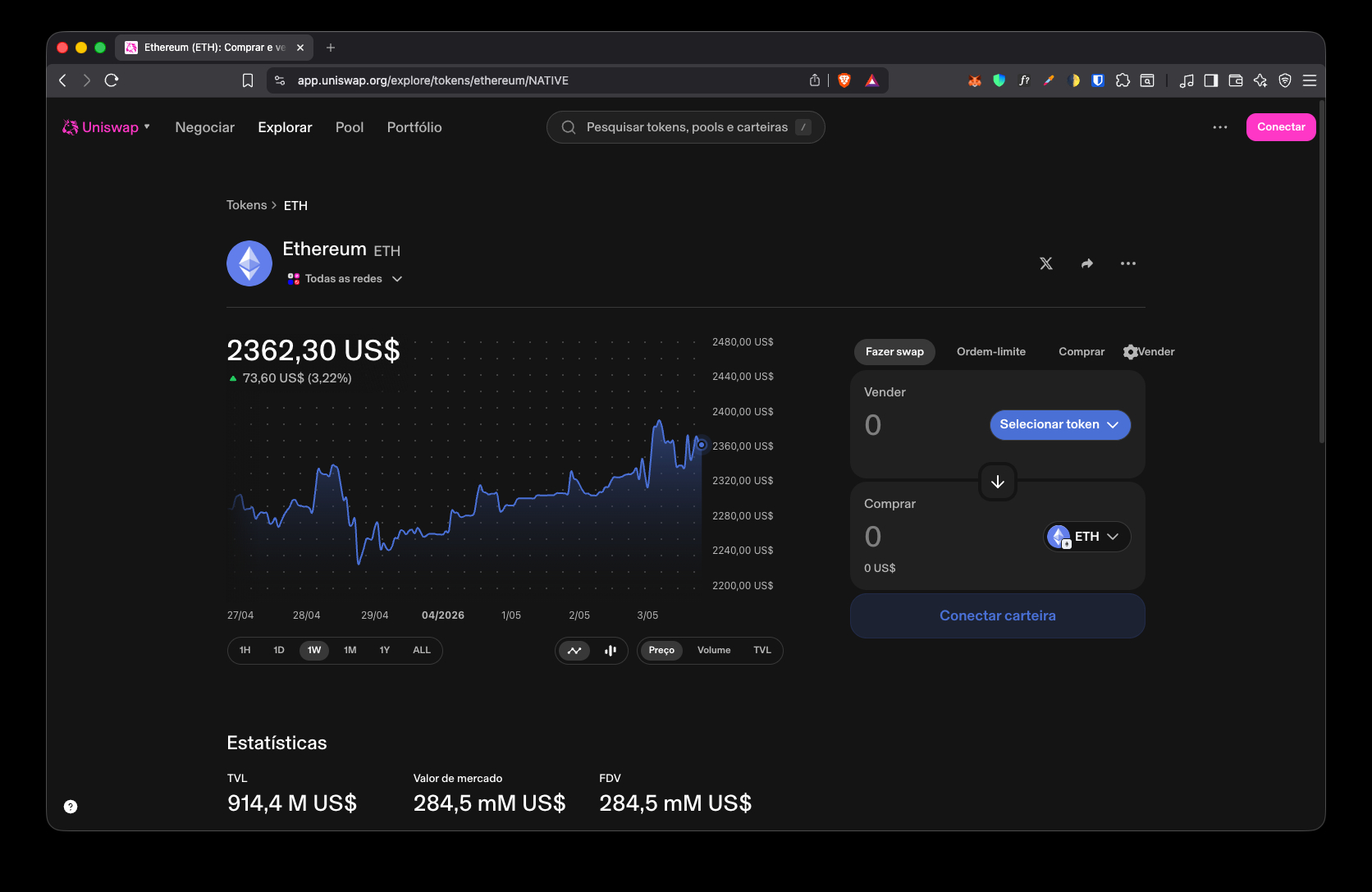Select Fazer swap tab
Image resolution: width=1372 pixels, height=892 pixels.
point(894,352)
